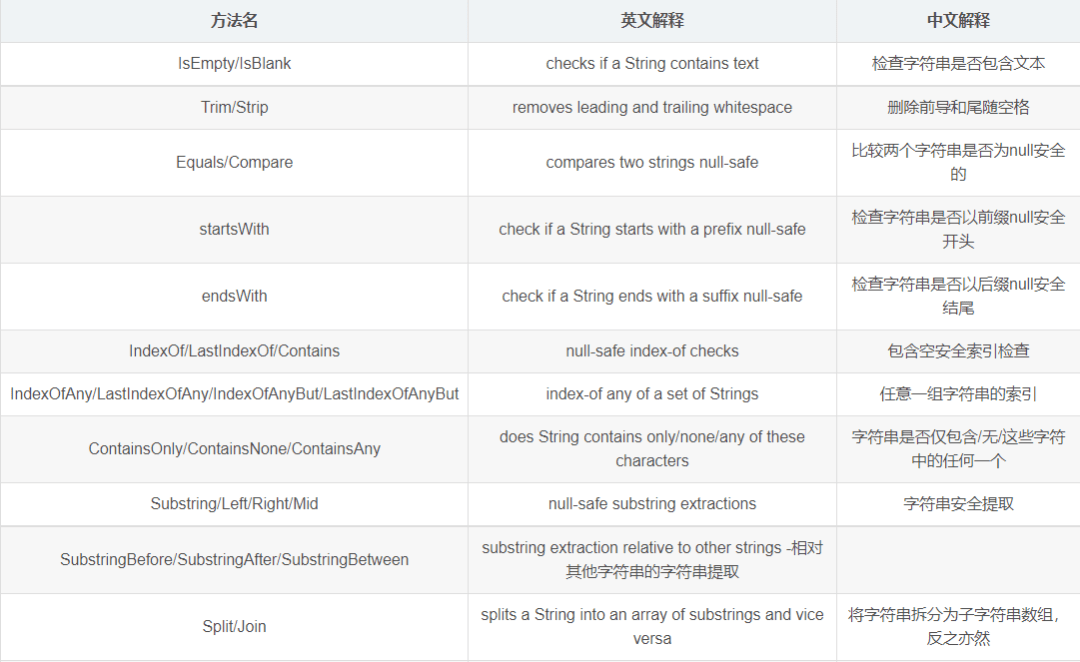Viewport: 1080px width, 662px height.
Task: Click the IndexOfAny/LastIndexOfAny method cell
Action: coord(234,394)
